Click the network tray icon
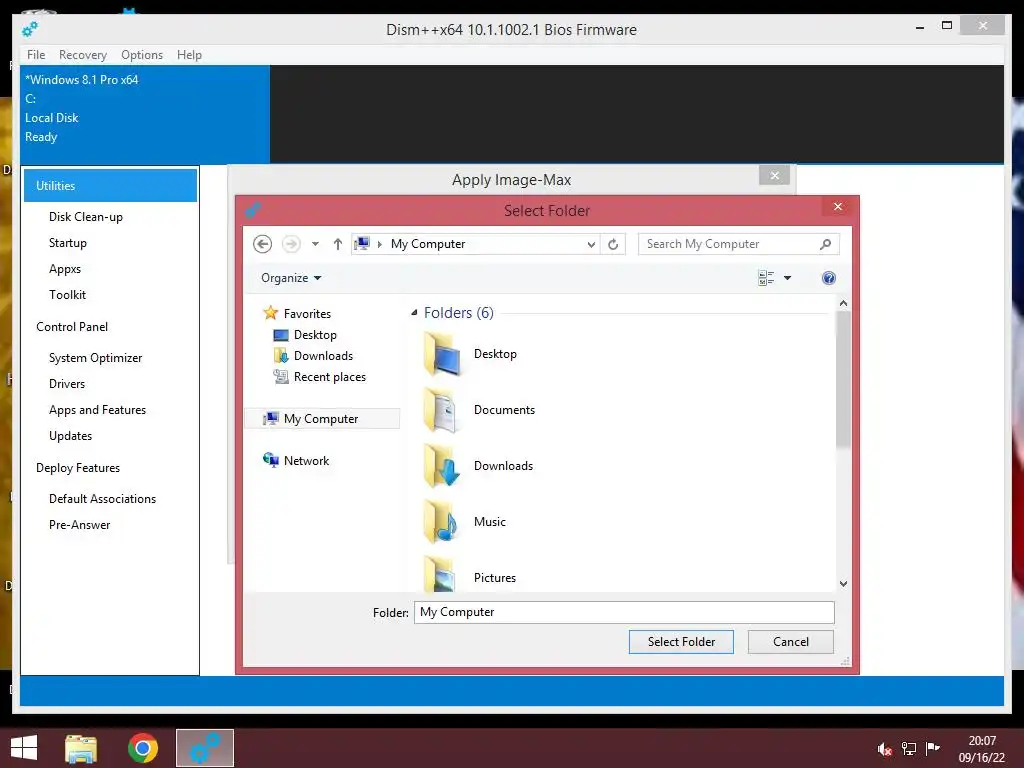This screenshot has height=768, width=1024. [909, 748]
